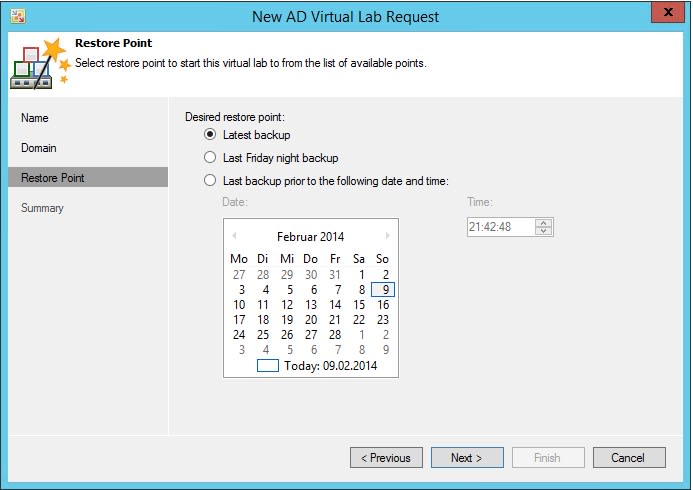Open the Restore Point wizard step
This screenshot has width=693, height=490.
point(88,178)
